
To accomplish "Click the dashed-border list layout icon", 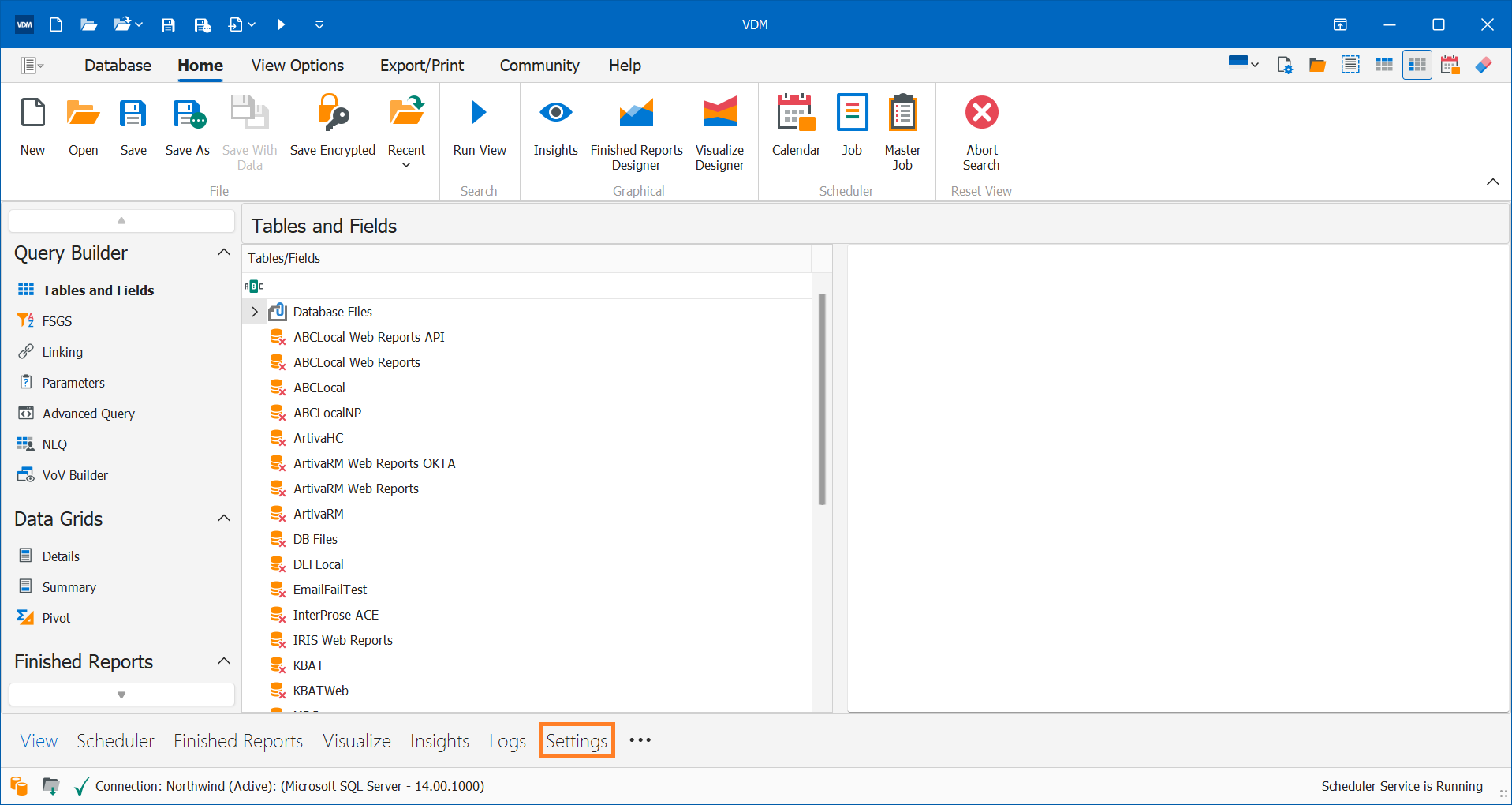I will point(1350,66).
